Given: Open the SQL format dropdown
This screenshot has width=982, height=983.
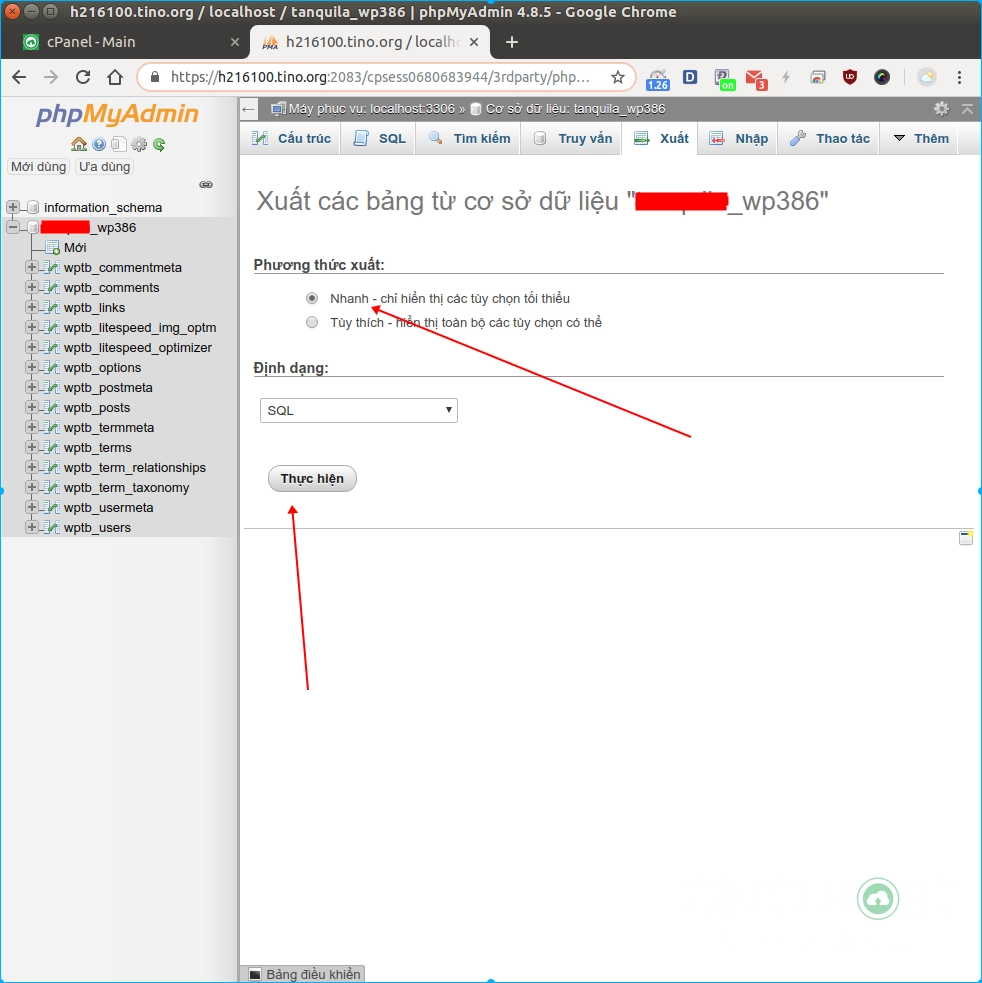Looking at the screenshot, I should [x=359, y=410].
